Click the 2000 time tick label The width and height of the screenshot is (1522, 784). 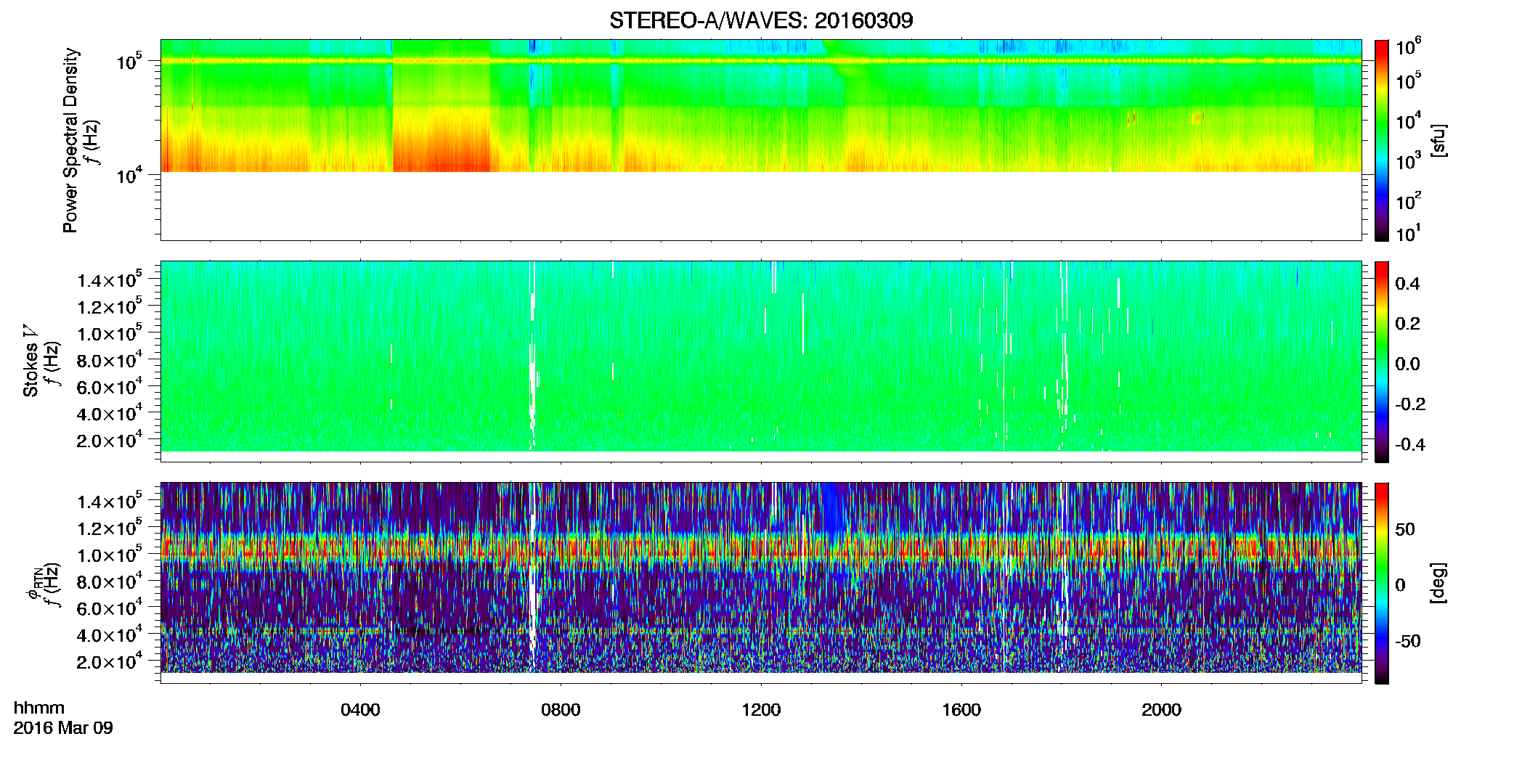pyautogui.click(x=1161, y=710)
